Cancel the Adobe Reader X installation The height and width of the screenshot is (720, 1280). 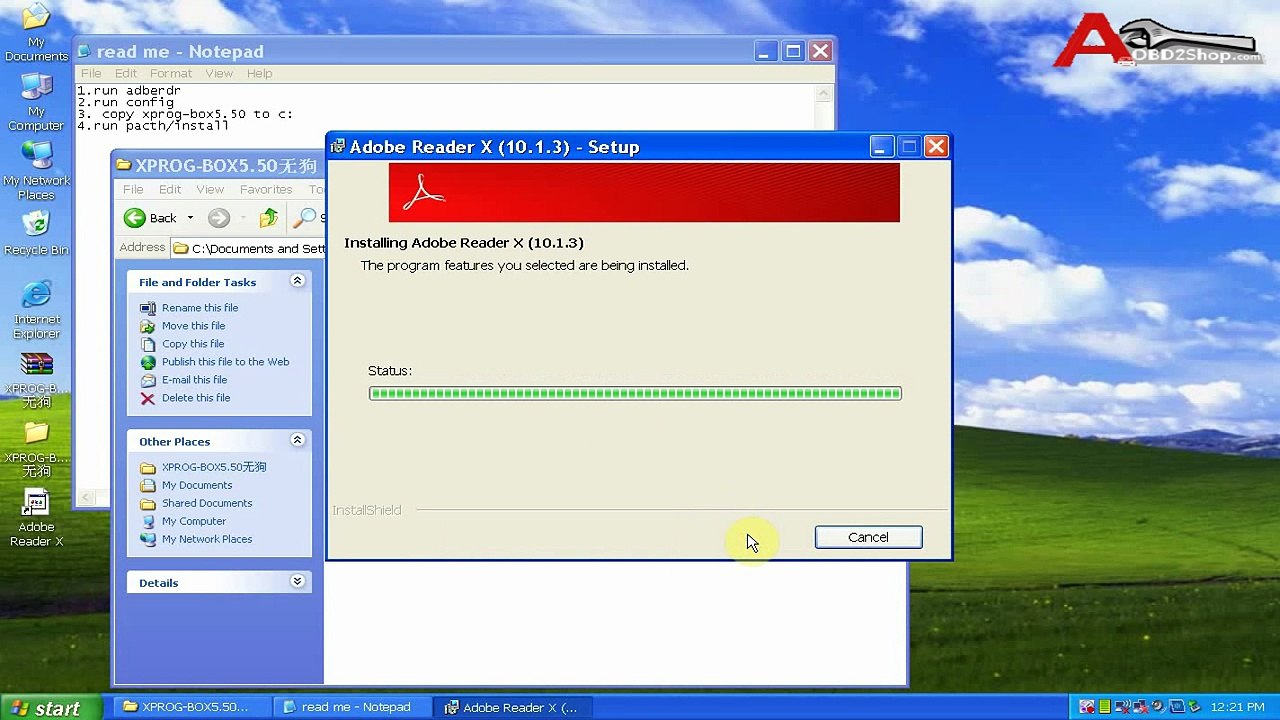pyautogui.click(x=868, y=537)
